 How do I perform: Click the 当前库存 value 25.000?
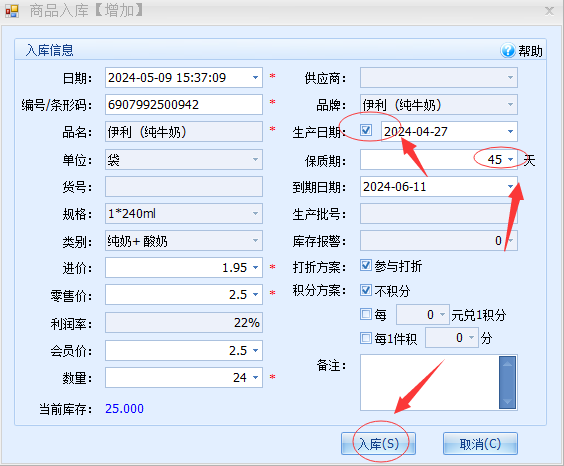point(124,409)
